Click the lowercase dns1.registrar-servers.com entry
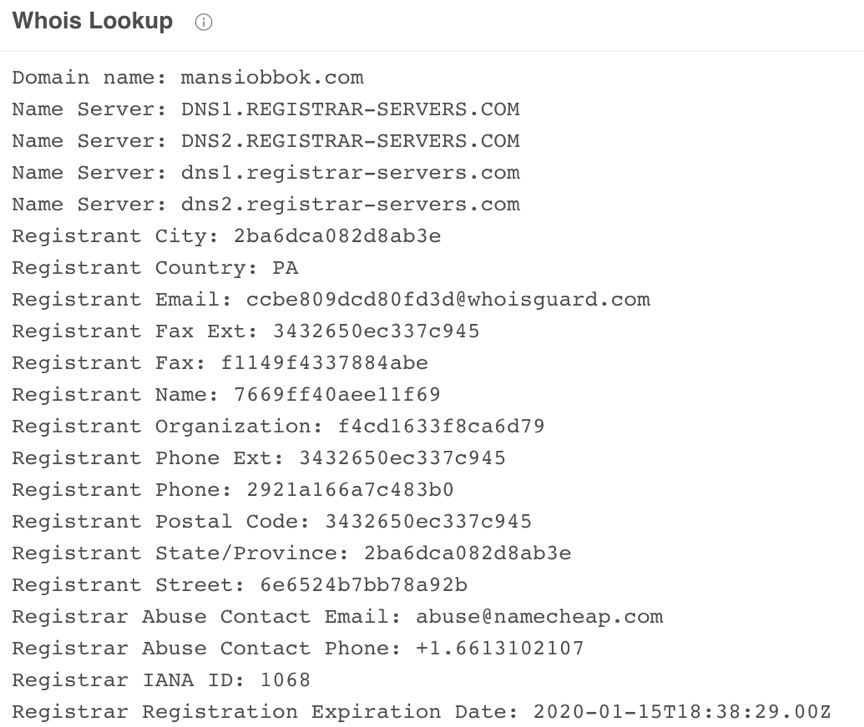 click(x=350, y=172)
